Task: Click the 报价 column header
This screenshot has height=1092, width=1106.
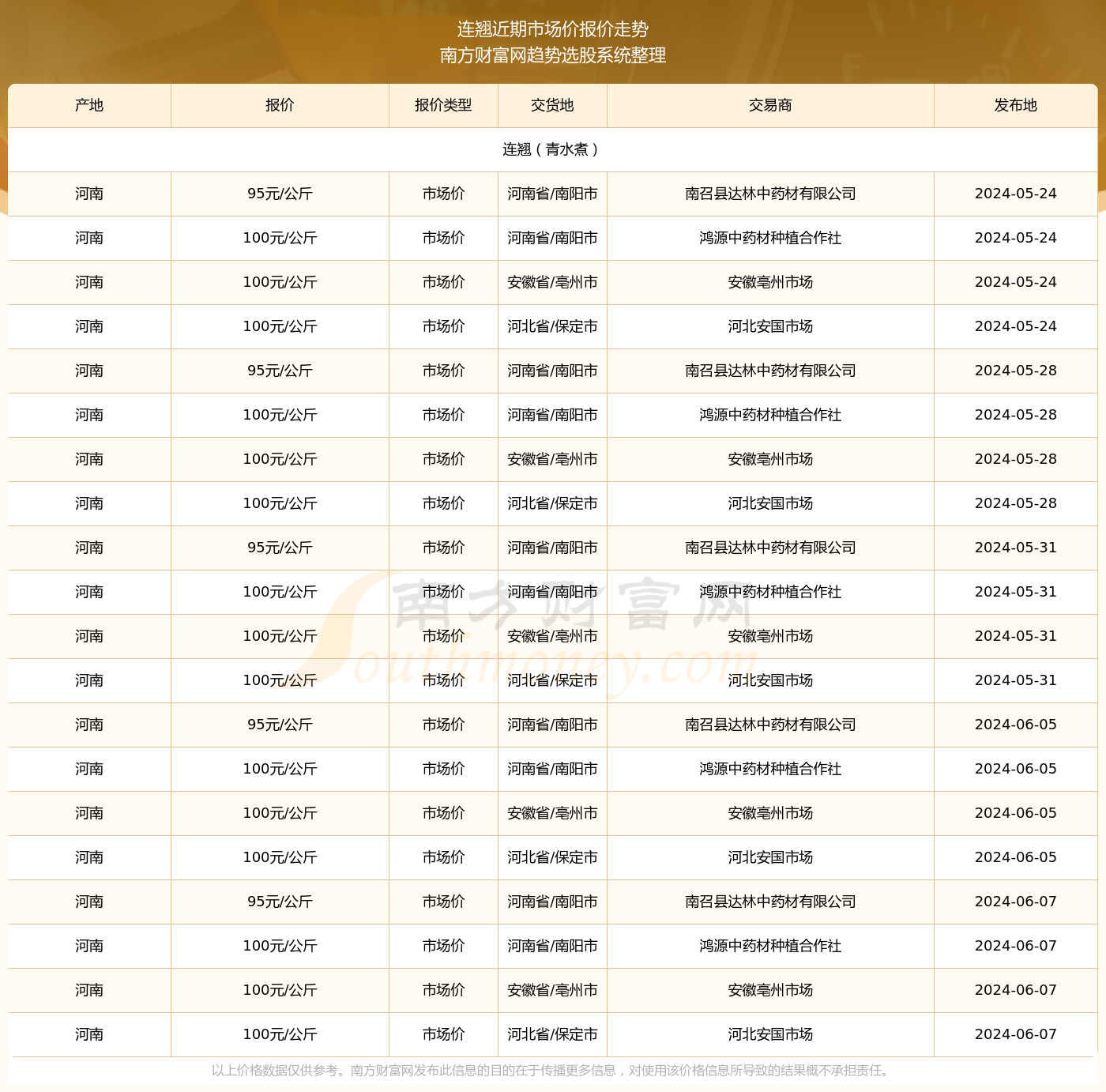Action: pos(280,105)
